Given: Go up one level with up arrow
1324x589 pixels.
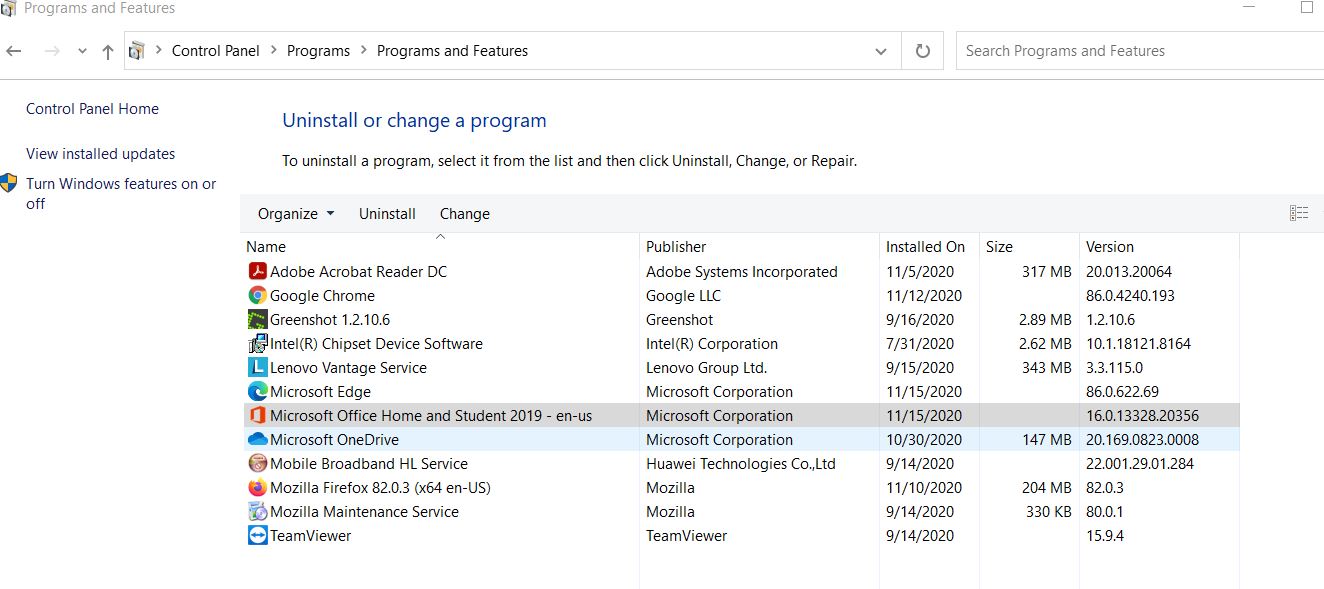Looking at the screenshot, I should click(x=108, y=51).
